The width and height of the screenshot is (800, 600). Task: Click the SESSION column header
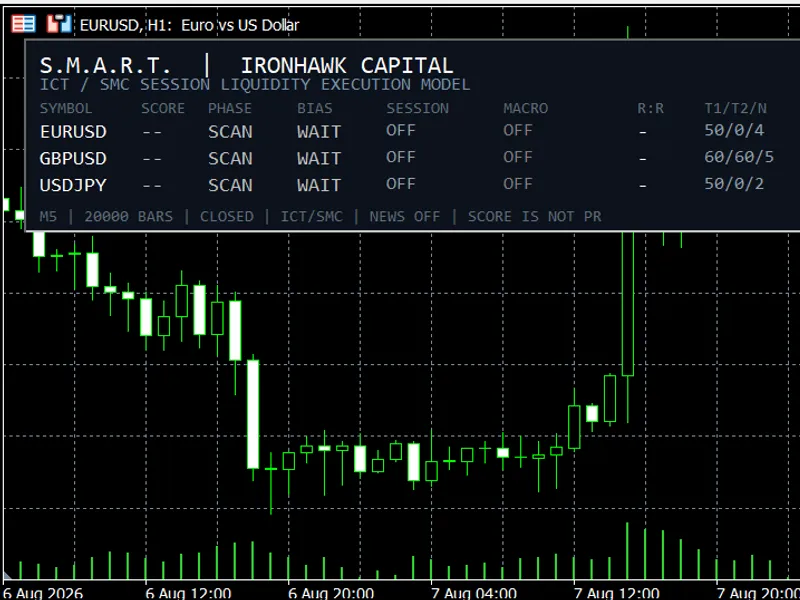pyautogui.click(x=417, y=108)
